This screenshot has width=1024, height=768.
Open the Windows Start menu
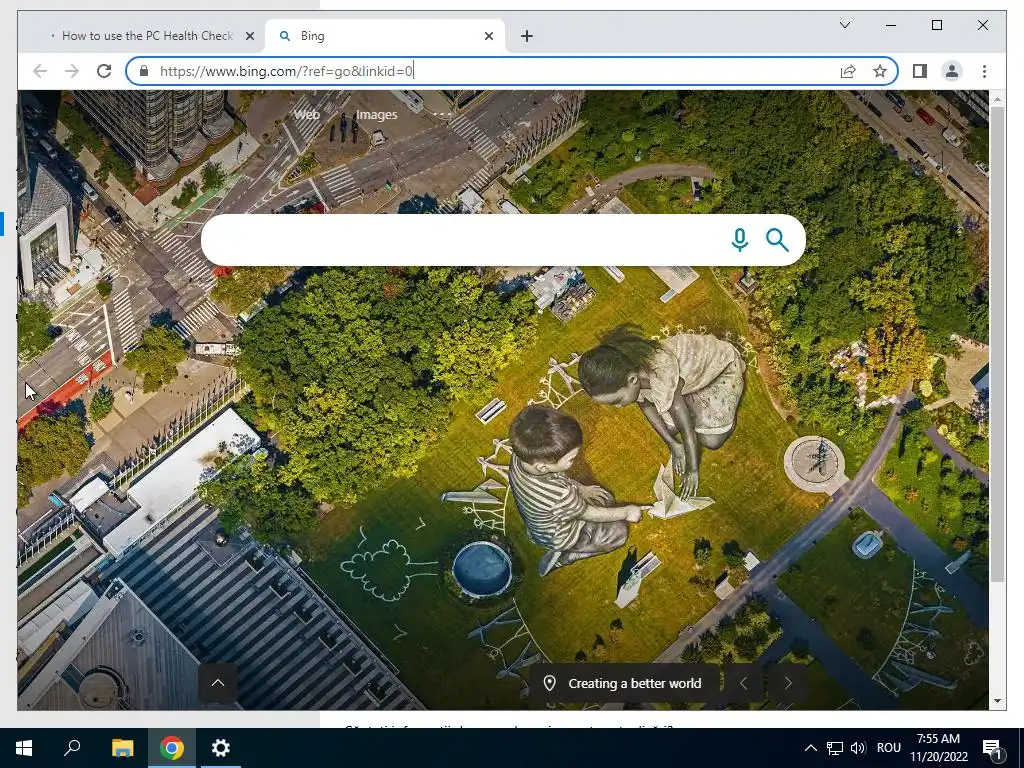pos(24,748)
